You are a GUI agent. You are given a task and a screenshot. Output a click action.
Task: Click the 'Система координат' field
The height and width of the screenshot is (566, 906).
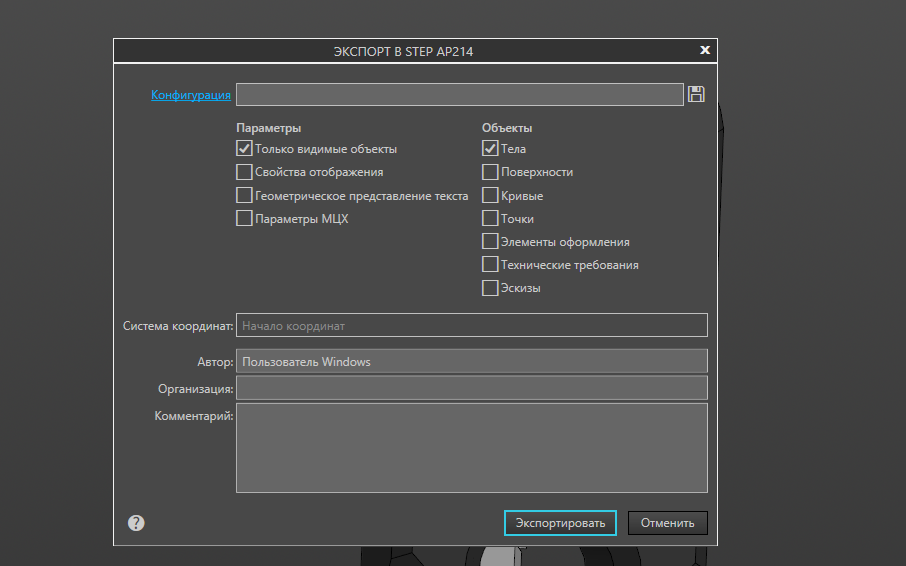point(471,325)
